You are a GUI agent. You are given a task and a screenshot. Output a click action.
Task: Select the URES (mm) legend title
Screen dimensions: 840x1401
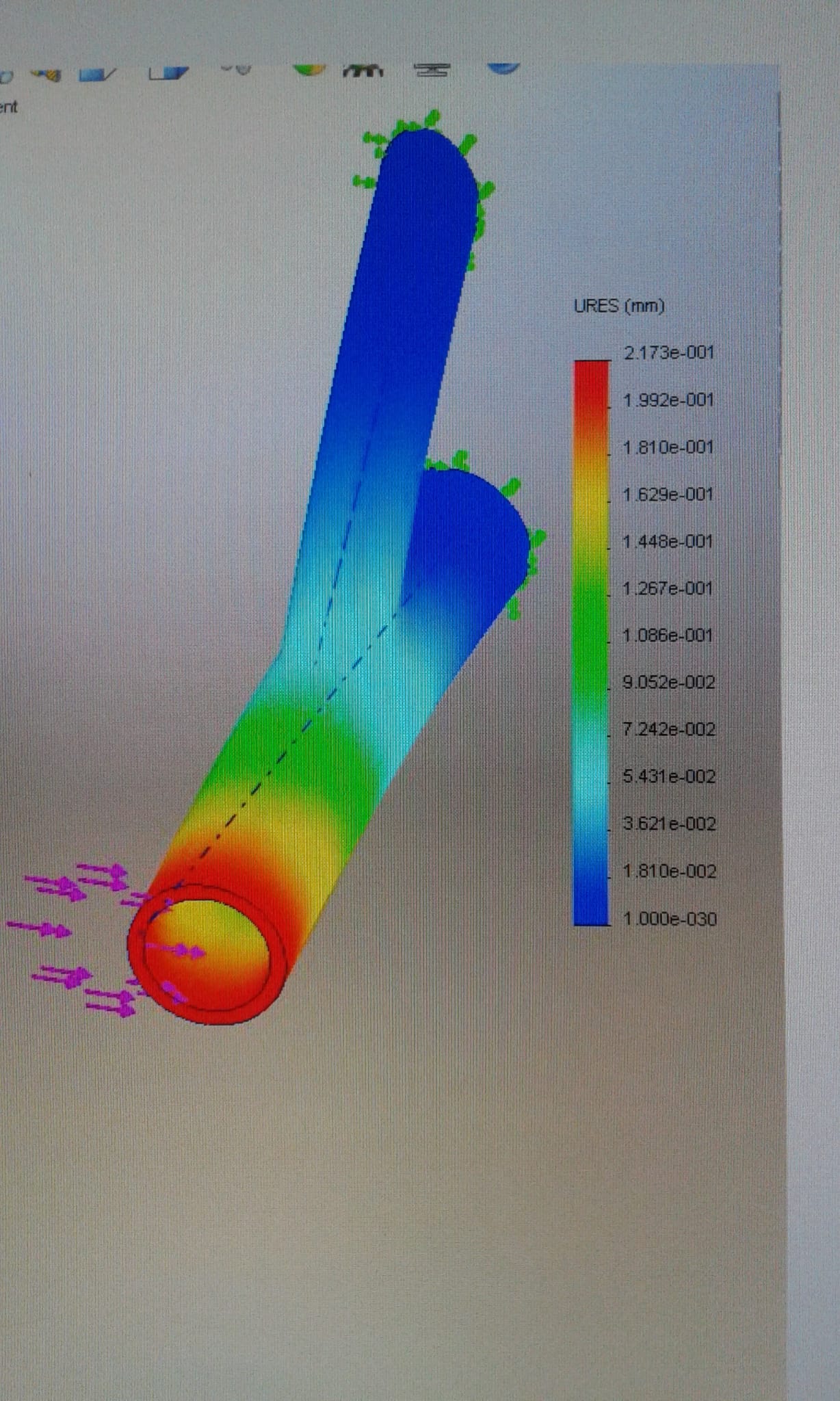[x=618, y=305]
